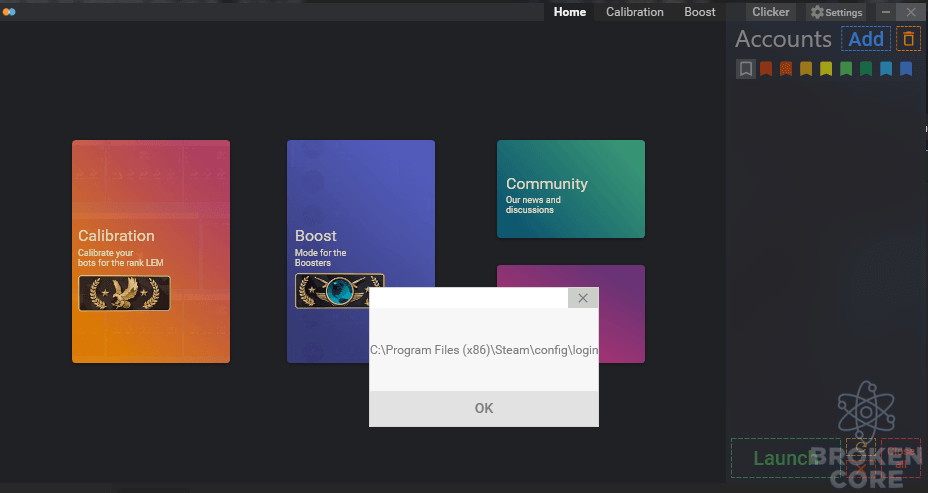Filter accounts by the blue bookmark

(x=906, y=69)
